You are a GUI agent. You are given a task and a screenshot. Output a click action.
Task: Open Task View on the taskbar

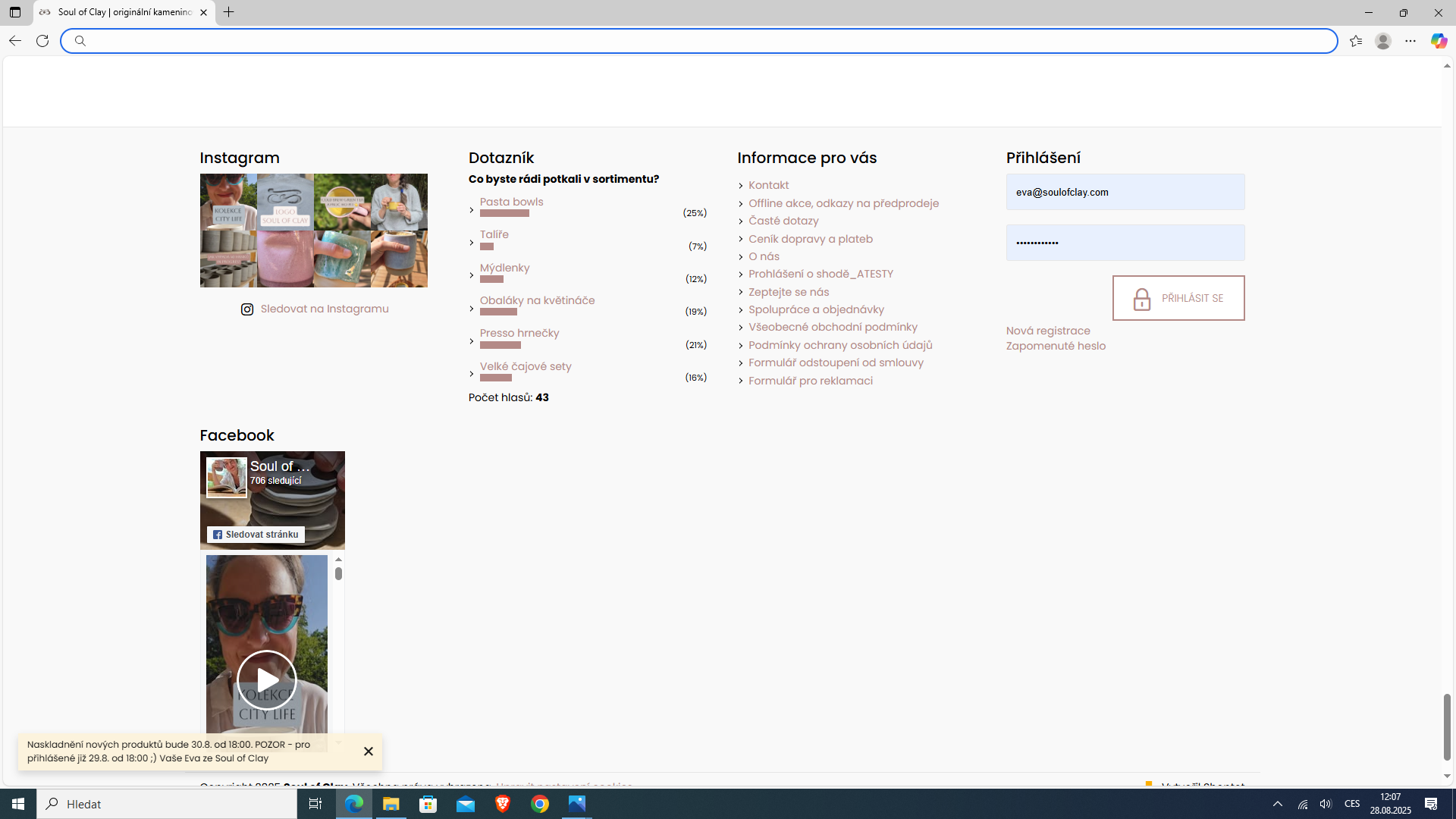315,804
